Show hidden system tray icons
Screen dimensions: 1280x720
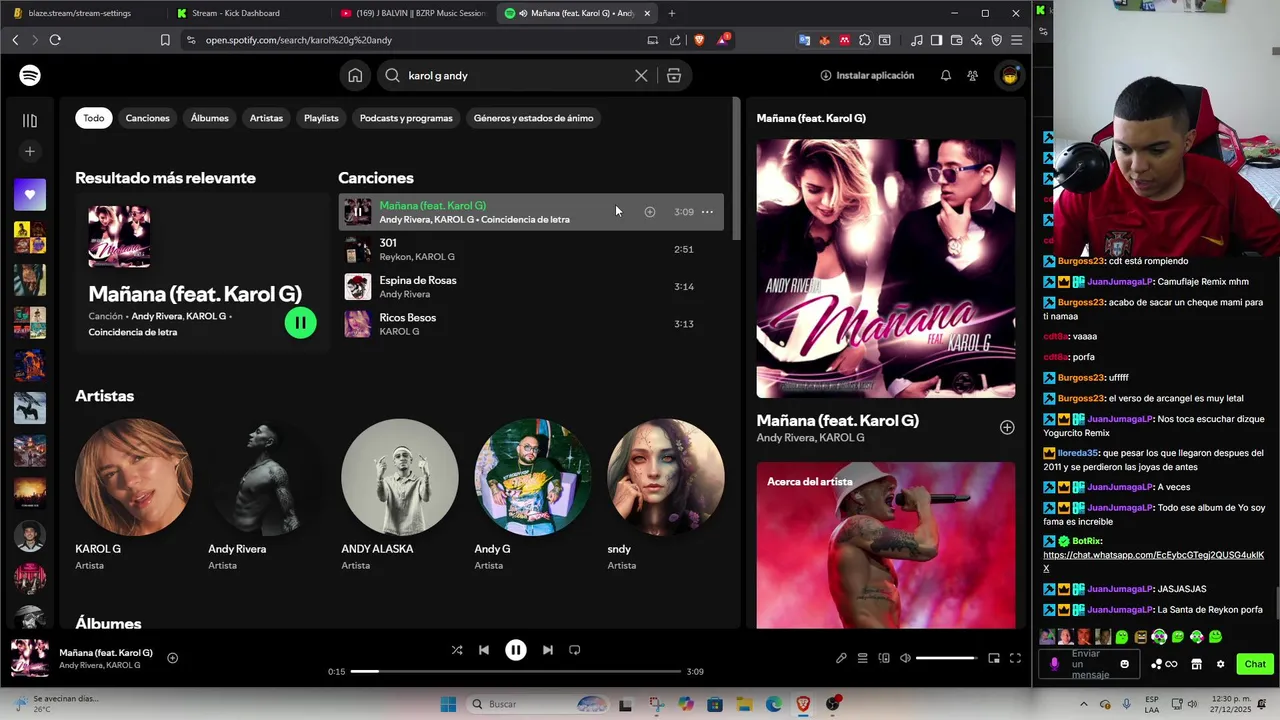click(x=1084, y=704)
